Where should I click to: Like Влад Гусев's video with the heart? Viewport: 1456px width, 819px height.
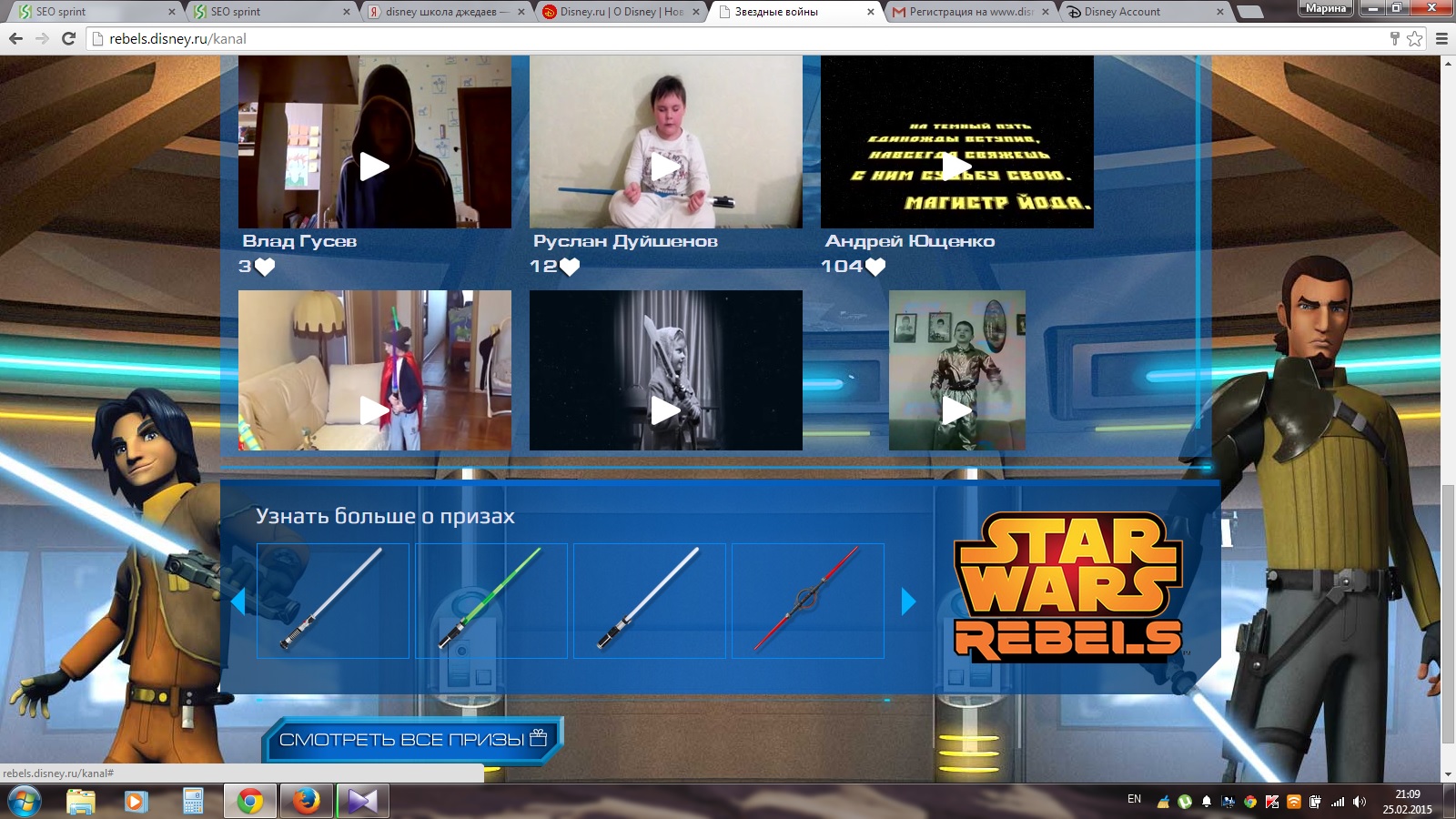(265, 267)
